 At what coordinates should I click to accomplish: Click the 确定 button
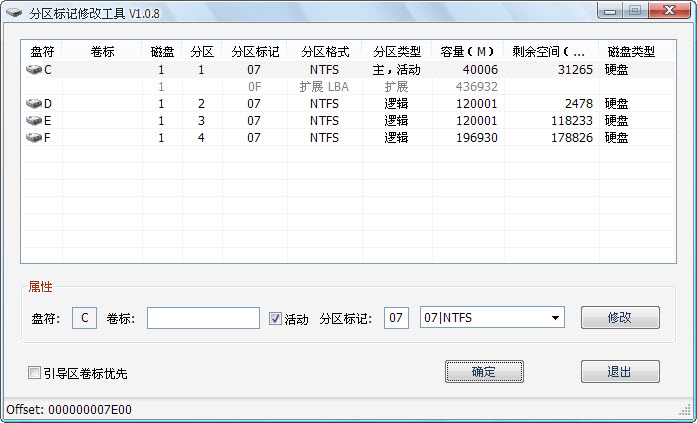click(484, 372)
